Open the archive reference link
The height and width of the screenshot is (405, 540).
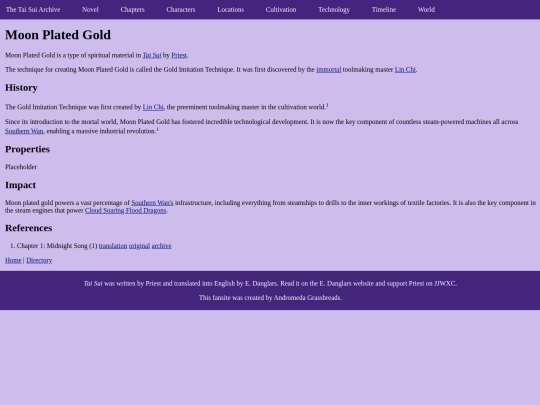(162, 246)
